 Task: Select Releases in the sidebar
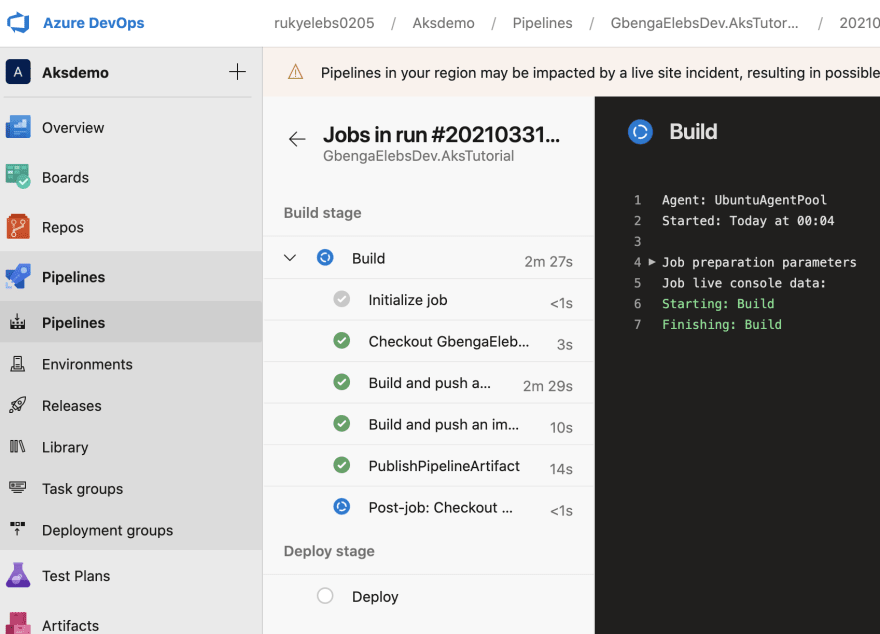tap(71, 406)
